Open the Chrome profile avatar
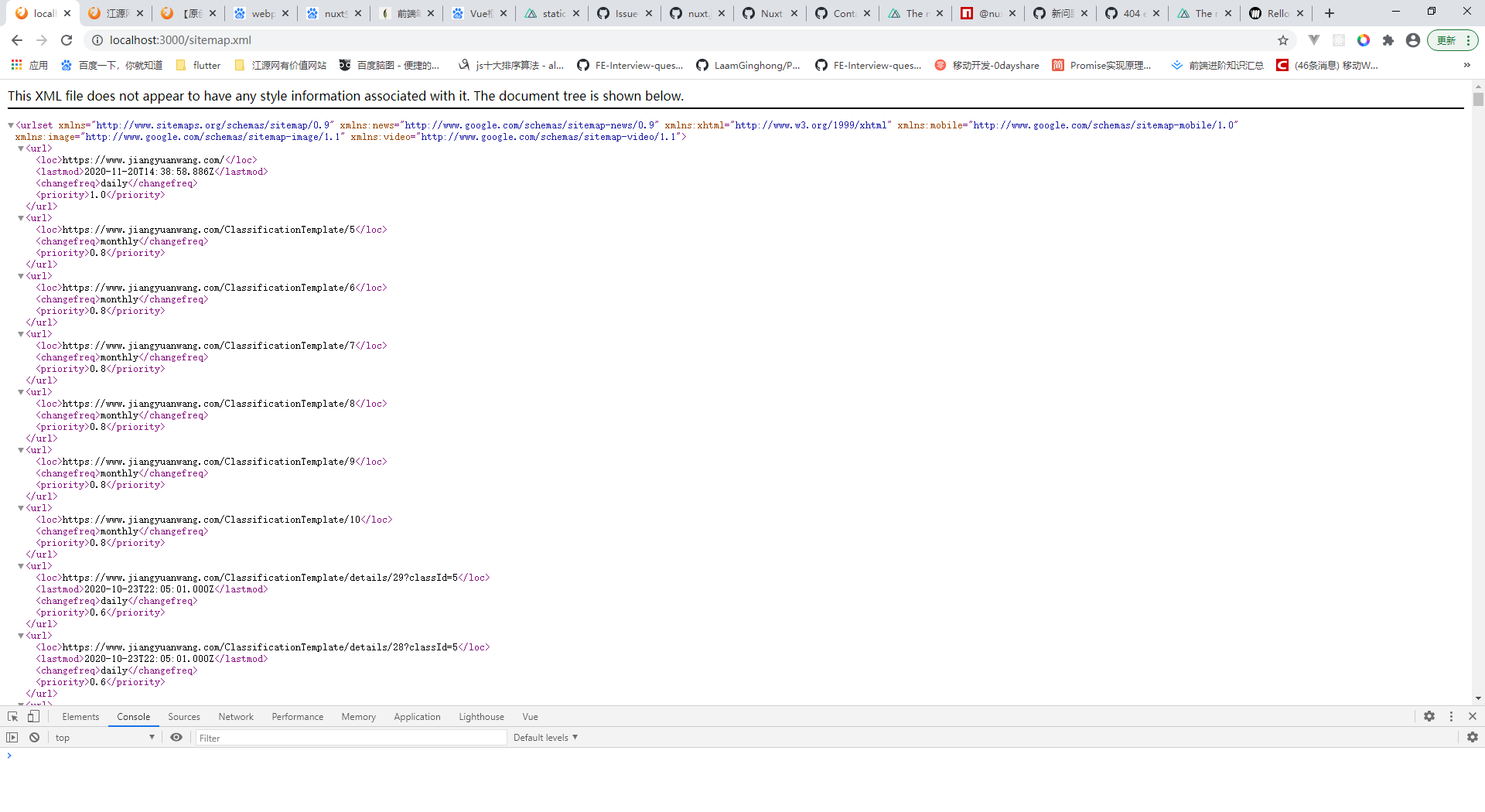Screen dimensions: 1485x812 1413,40
